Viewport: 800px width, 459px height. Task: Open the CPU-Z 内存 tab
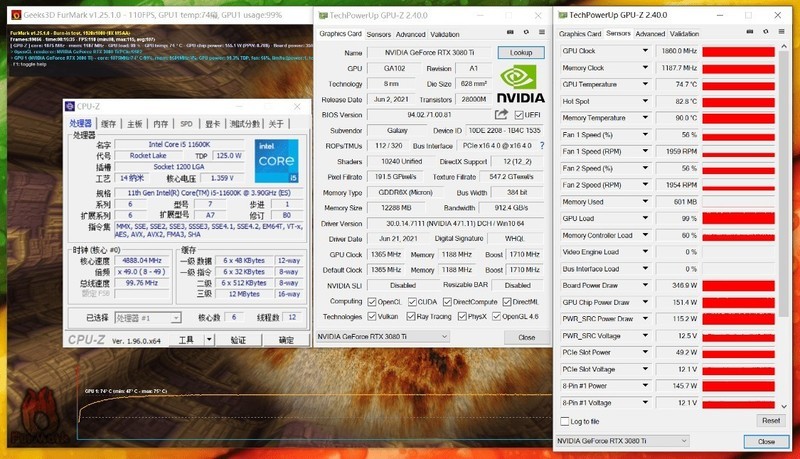tap(161, 124)
